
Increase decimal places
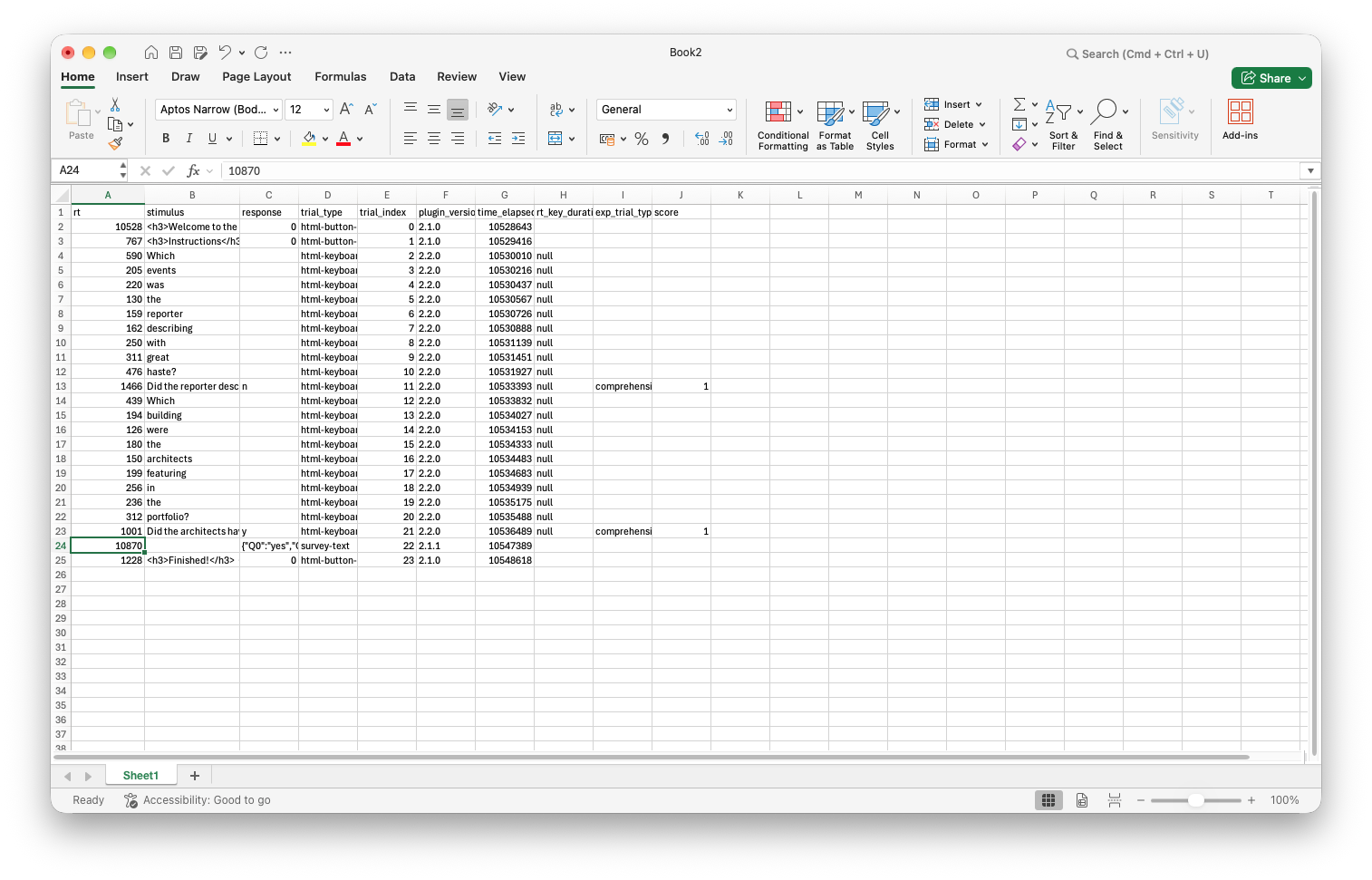click(701, 139)
